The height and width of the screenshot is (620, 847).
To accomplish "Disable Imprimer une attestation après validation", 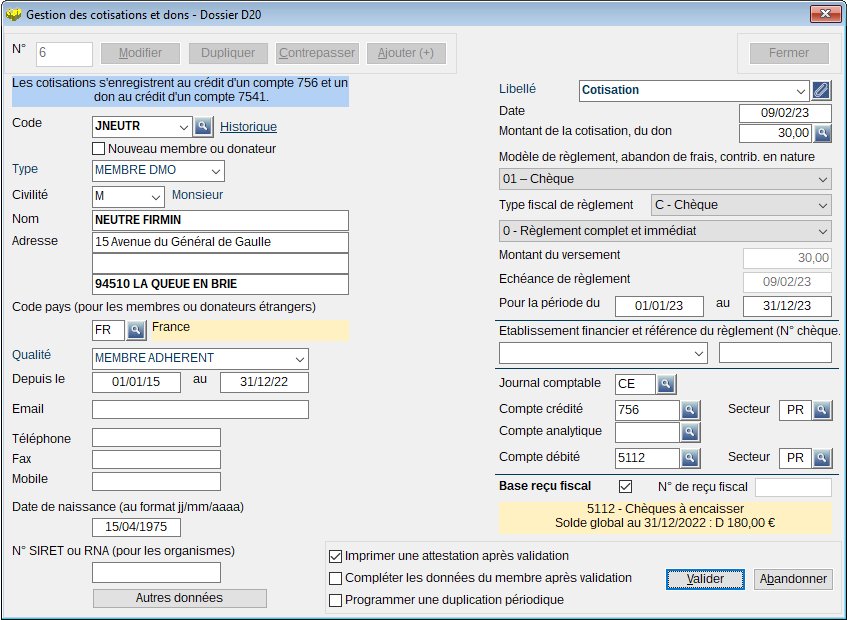I will pos(335,556).
